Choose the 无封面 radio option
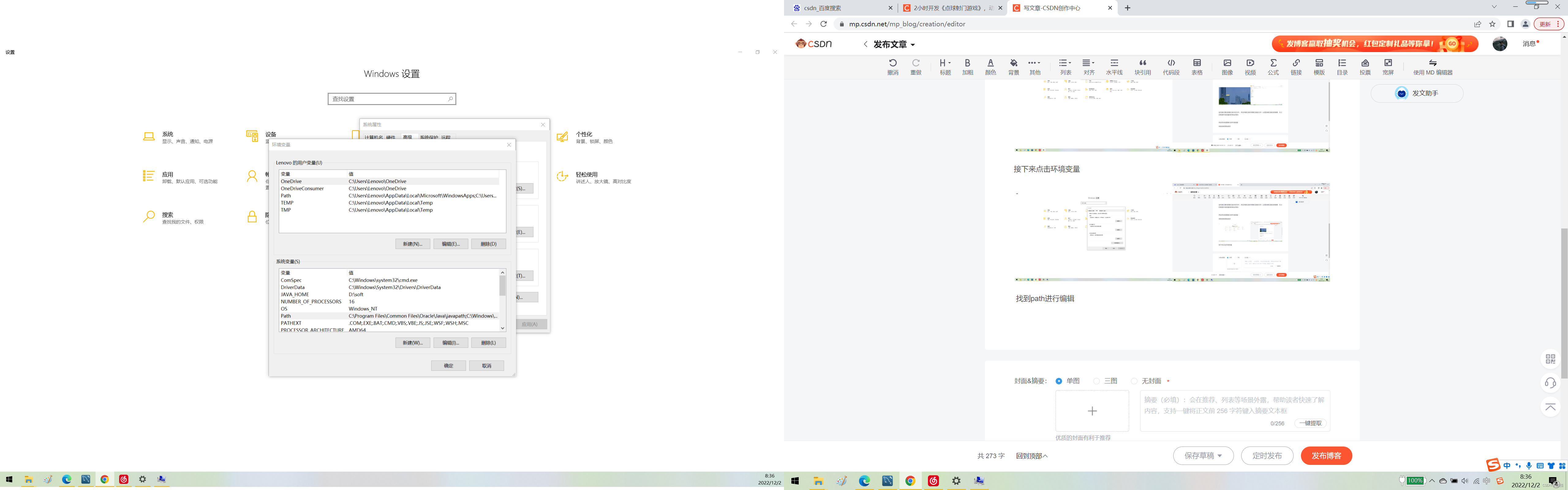This screenshot has height=490, width=1568. coord(1134,381)
